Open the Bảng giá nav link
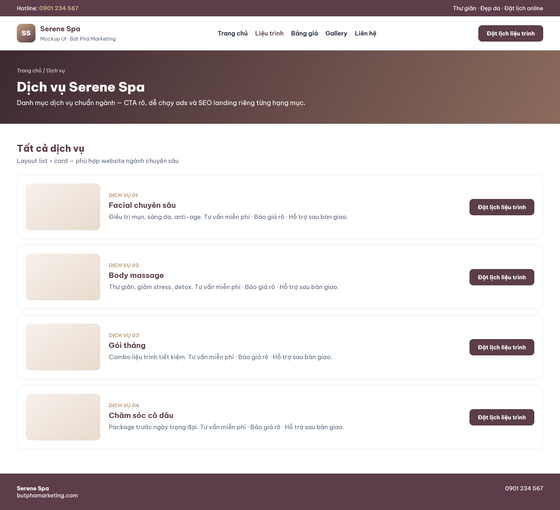Screen dimensions: 560x510 click(x=304, y=33)
